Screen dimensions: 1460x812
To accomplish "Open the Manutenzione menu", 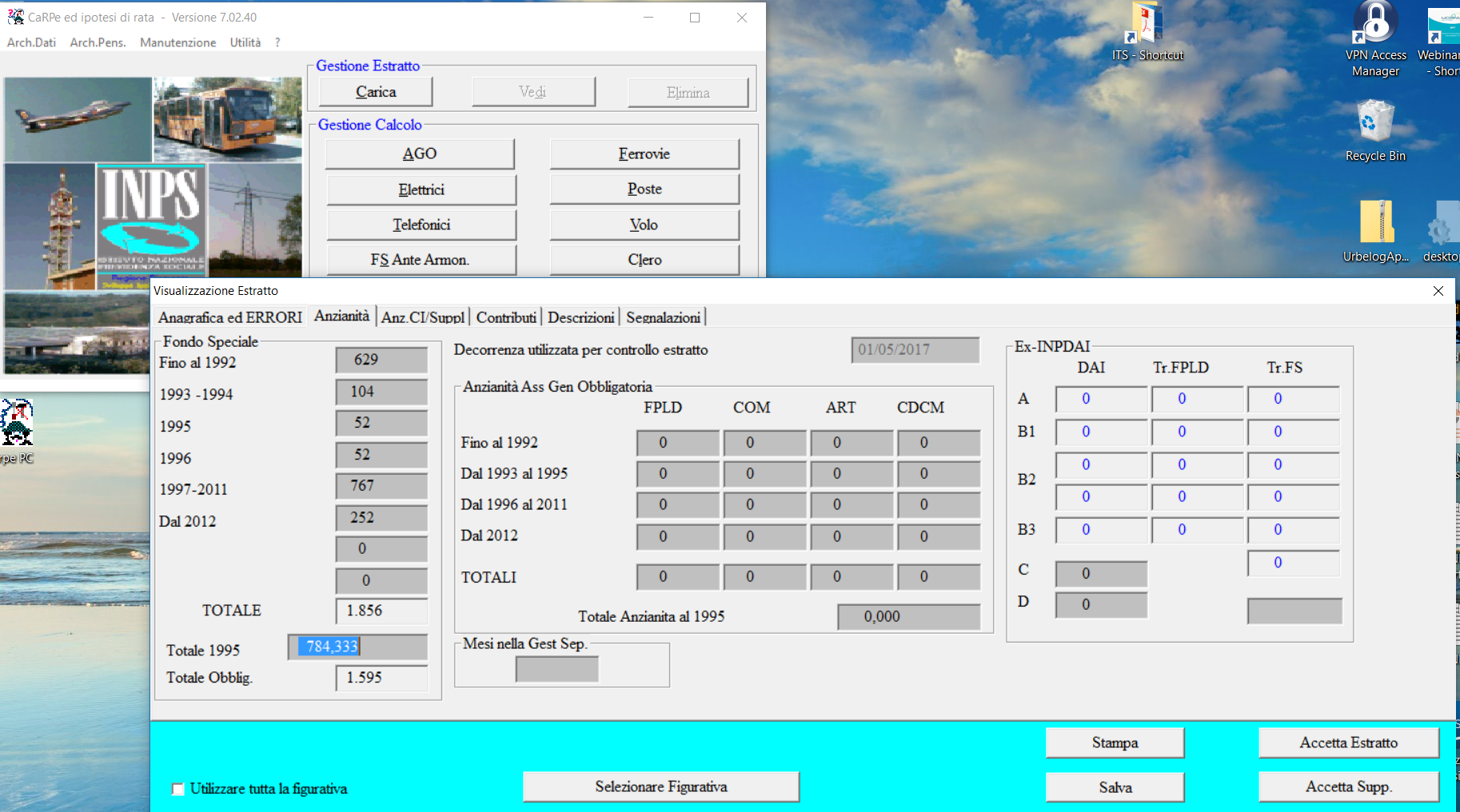I will 178,42.
